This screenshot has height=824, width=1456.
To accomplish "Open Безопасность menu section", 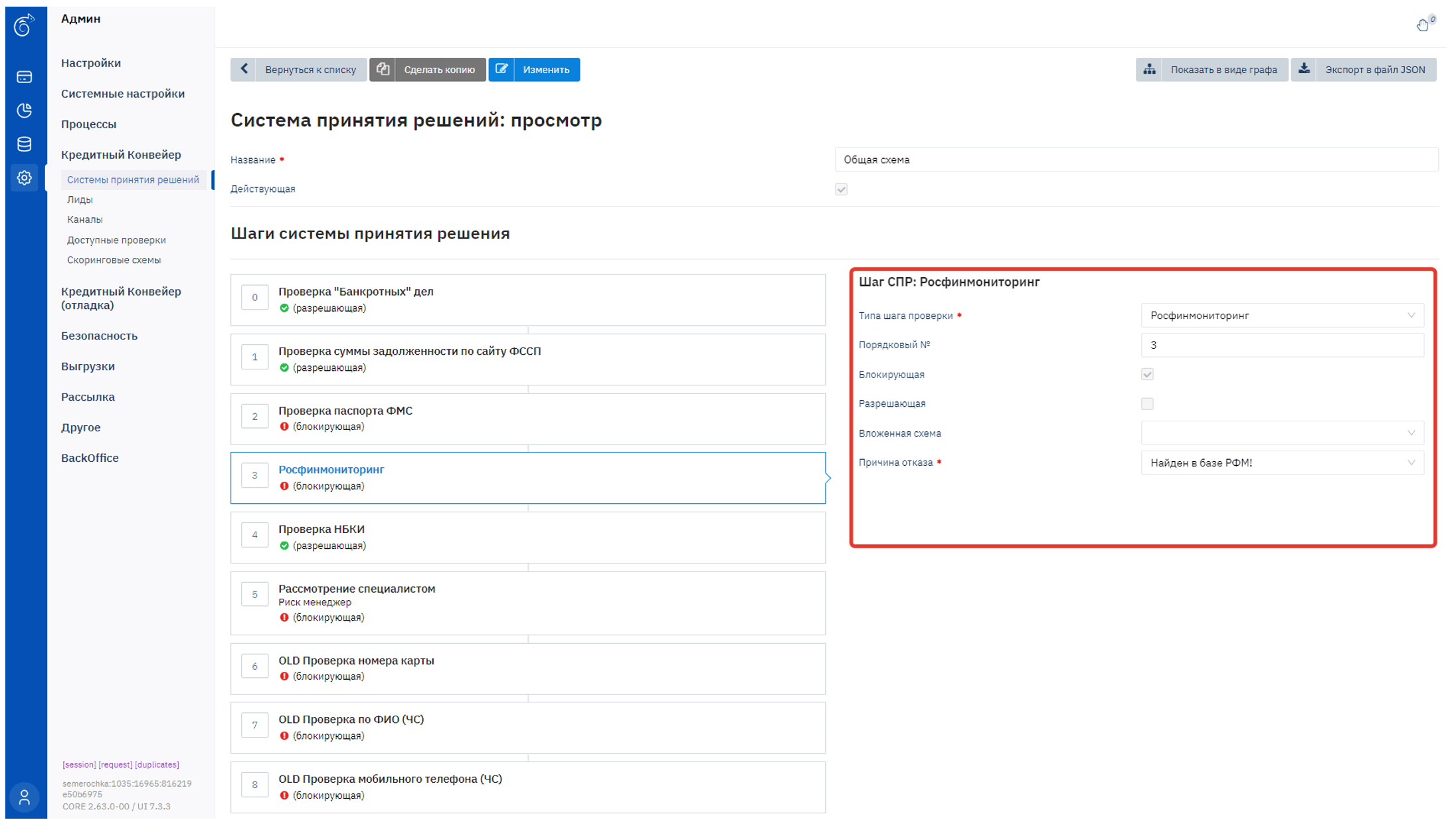I will point(99,336).
